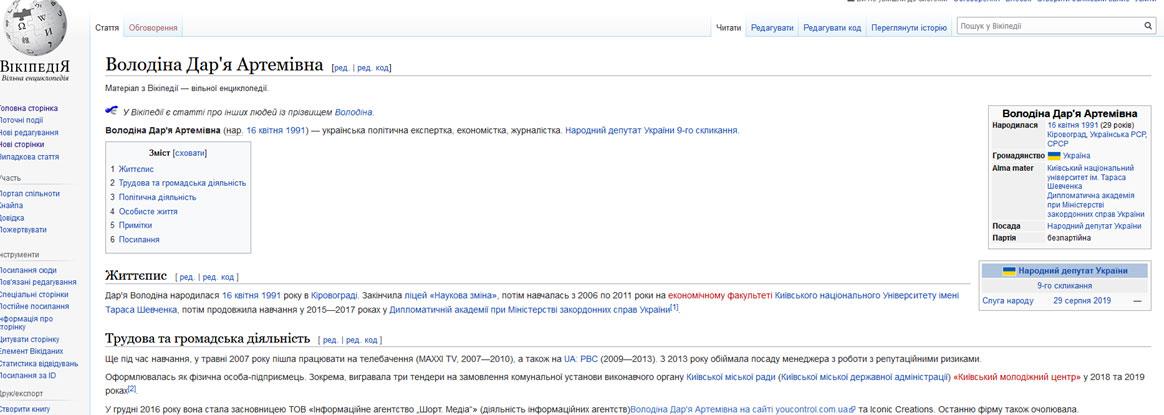This screenshot has width=1164, height=415.
Task: Jump to Політична діяльність in contents
Action: click(157, 197)
